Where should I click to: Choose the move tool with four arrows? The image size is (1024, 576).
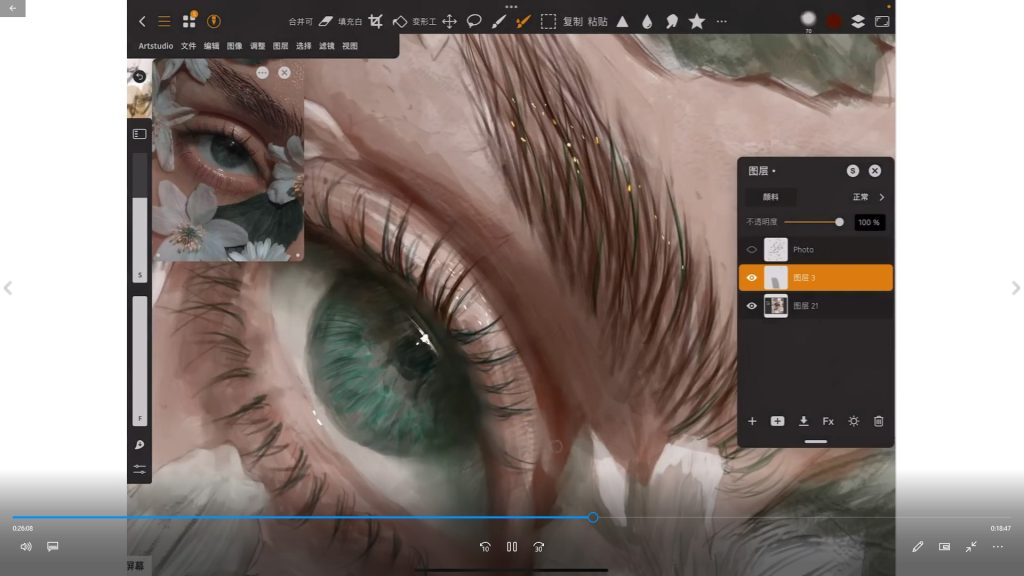click(x=450, y=21)
